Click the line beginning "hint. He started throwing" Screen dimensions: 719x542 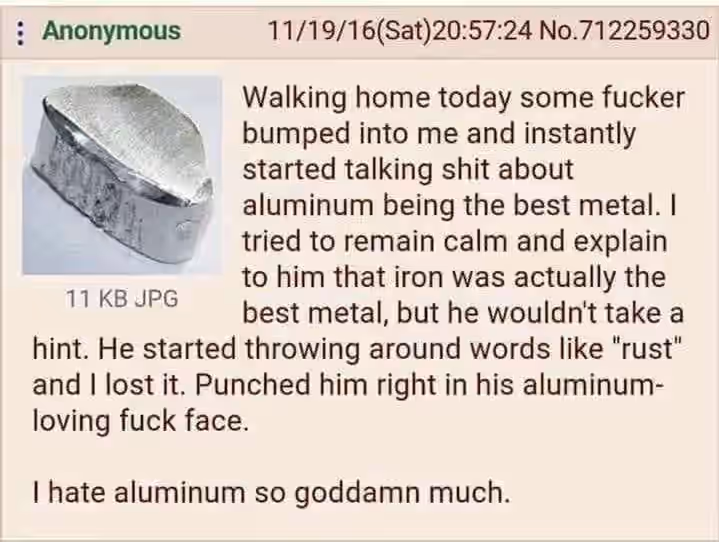coord(355,349)
